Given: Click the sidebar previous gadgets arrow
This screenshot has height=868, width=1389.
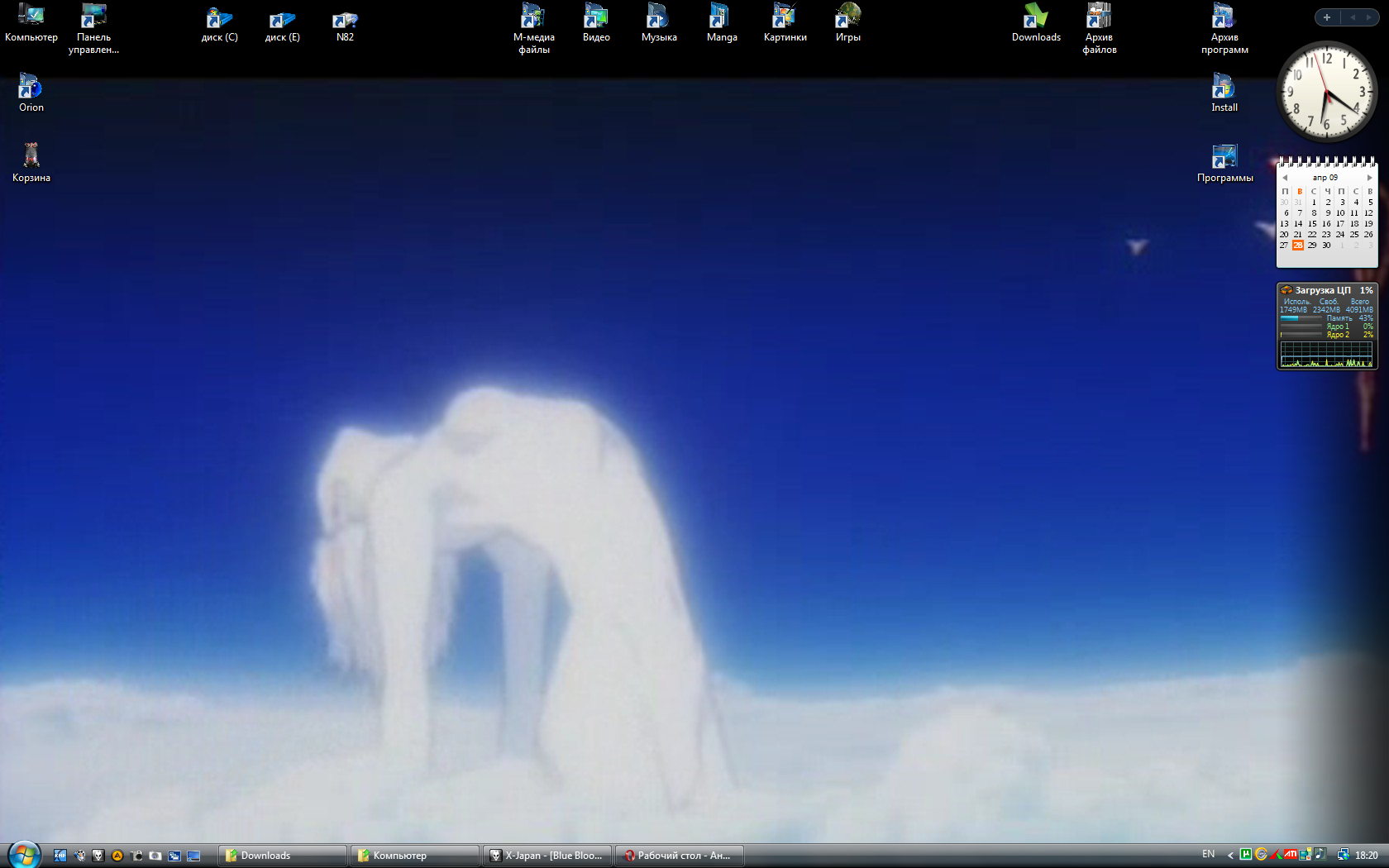Looking at the screenshot, I should point(1353,17).
